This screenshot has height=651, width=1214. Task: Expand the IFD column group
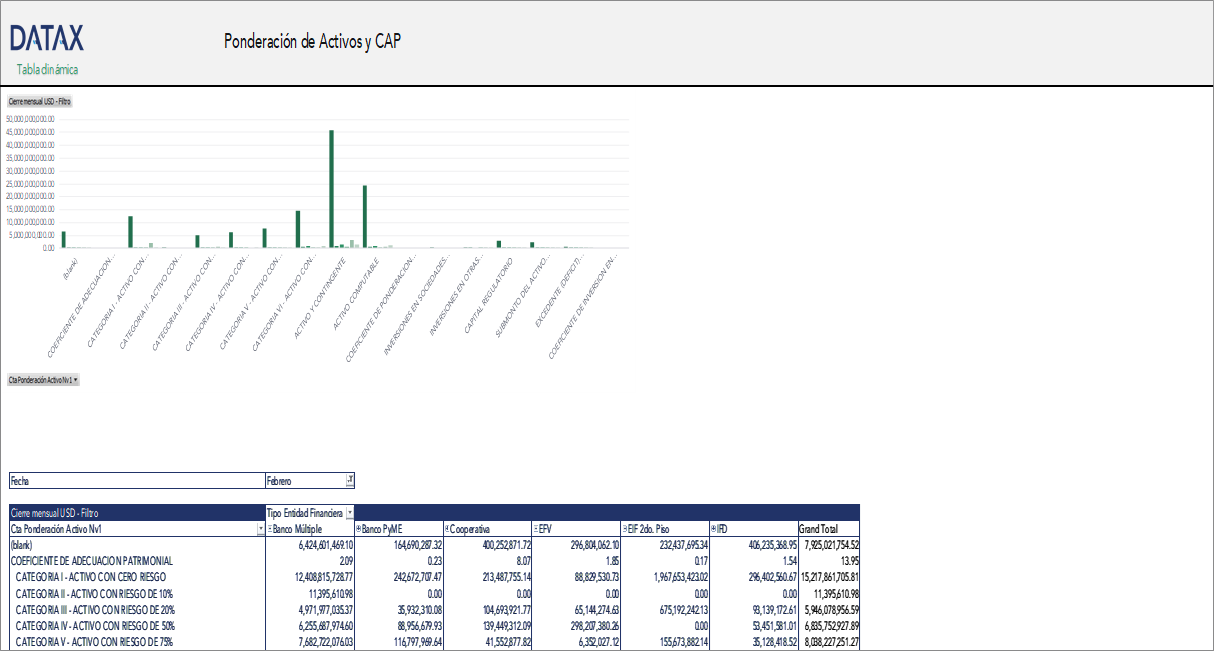tap(712, 529)
